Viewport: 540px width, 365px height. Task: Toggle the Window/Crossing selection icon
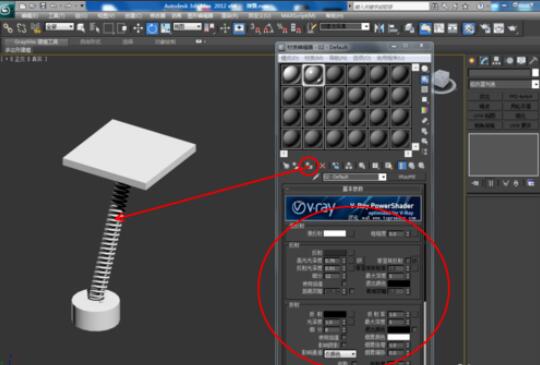pos(122,28)
